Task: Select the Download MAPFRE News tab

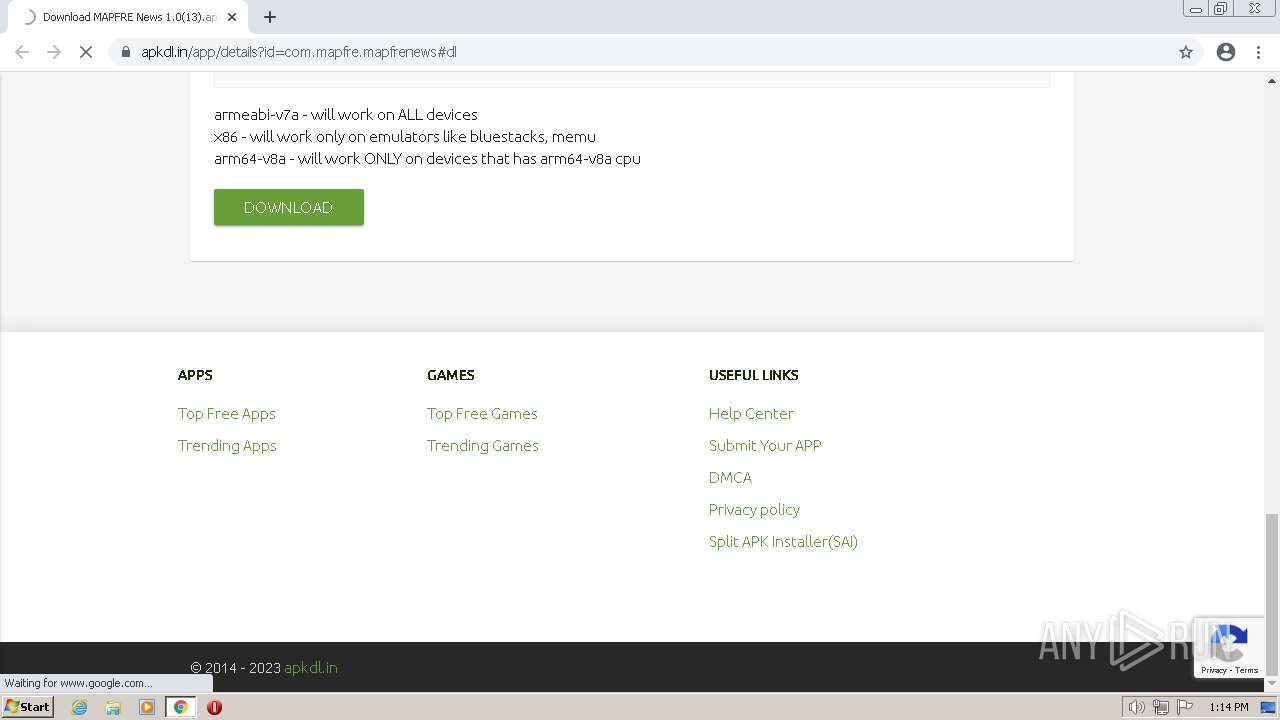Action: tap(128, 17)
